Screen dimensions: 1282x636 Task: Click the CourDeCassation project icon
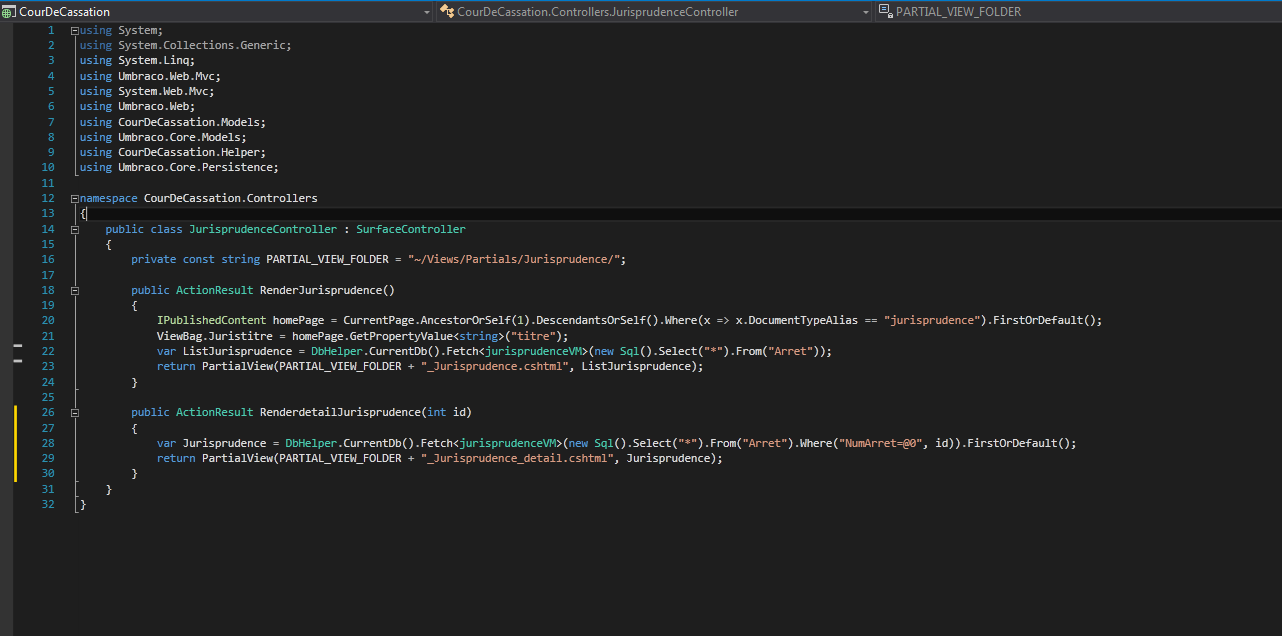click(x=10, y=11)
